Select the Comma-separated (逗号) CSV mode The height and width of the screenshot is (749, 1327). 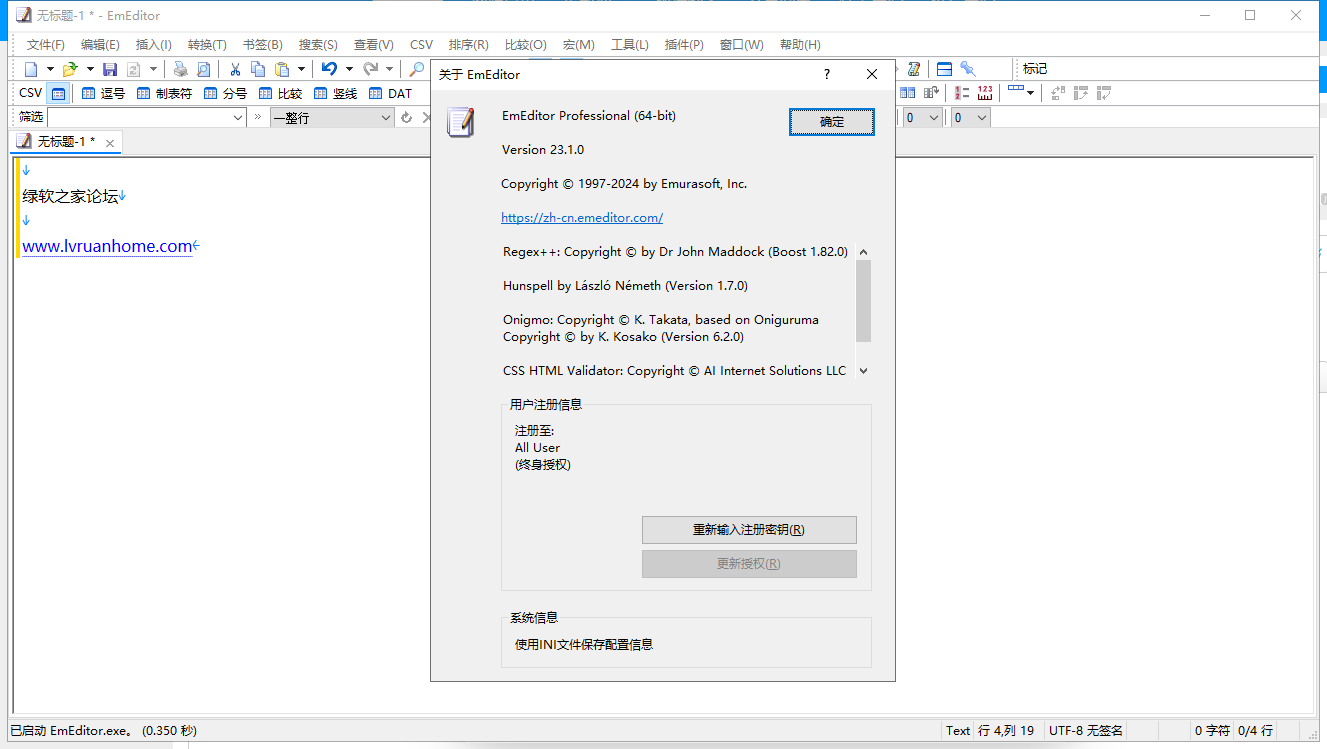[x=103, y=93]
